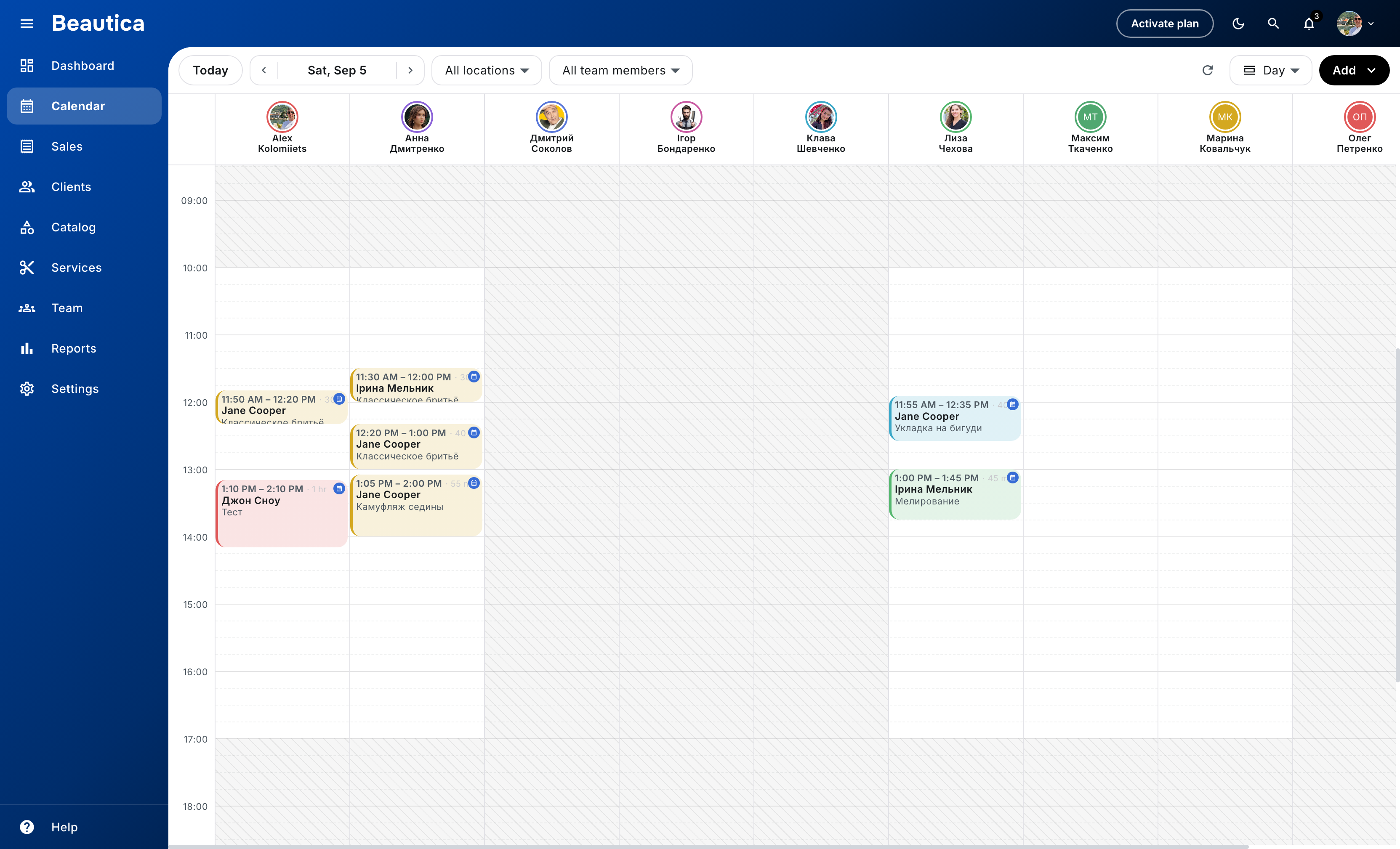Click Марина Ковальчук MK avatar

1225,117
